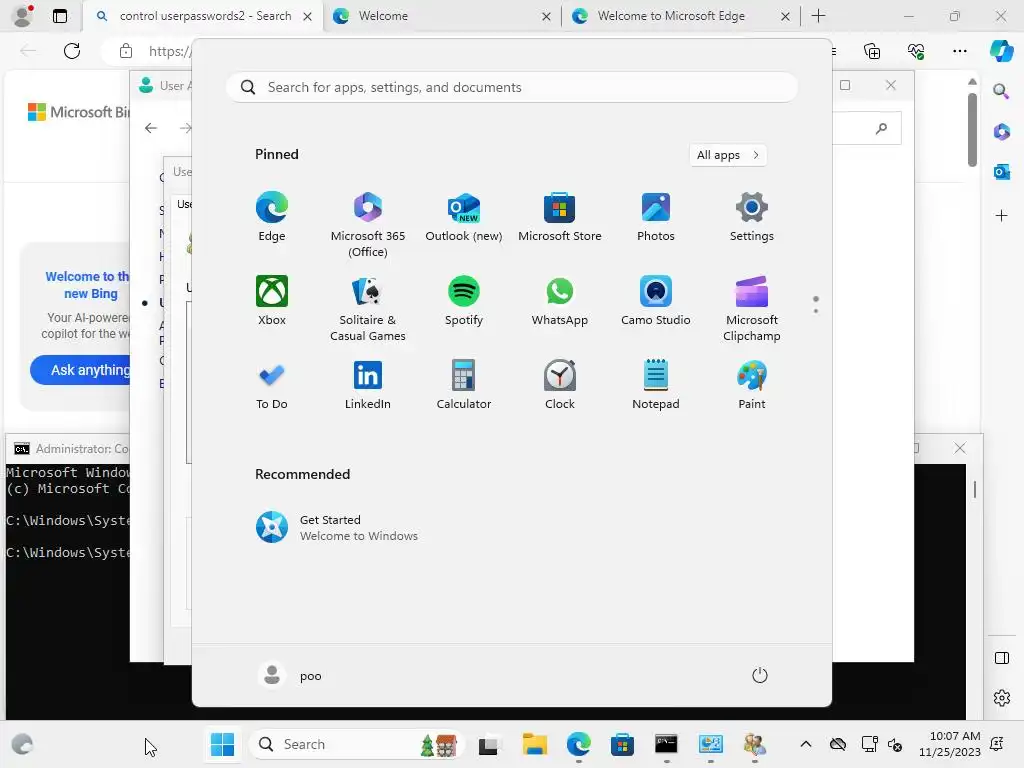Open Edge from pinned apps
The height and width of the screenshot is (768, 1024).
(x=272, y=217)
